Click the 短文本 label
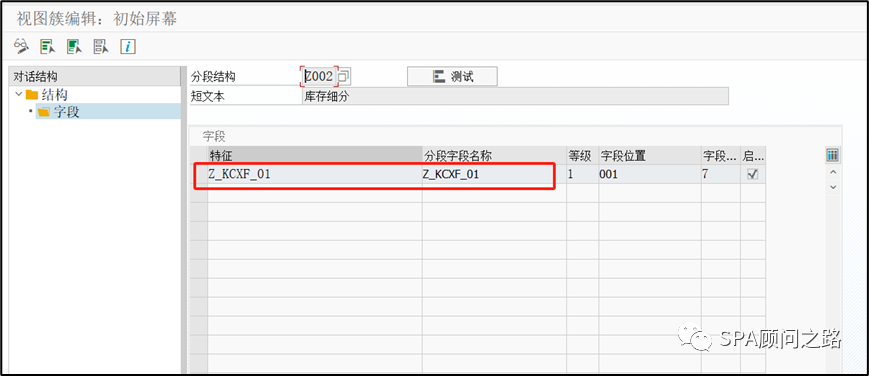This screenshot has height=376, width=869. [208, 96]
